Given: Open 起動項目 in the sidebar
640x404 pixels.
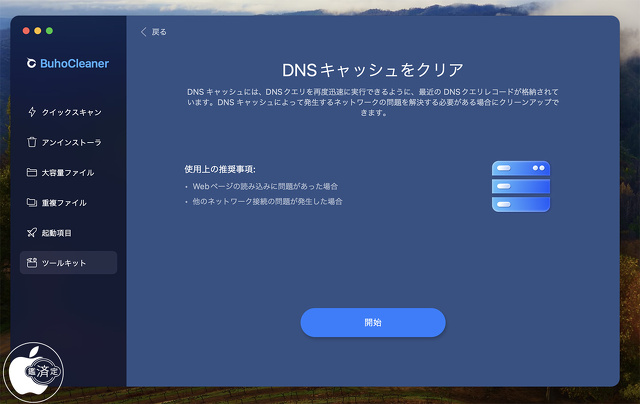Looking at the screenshot, I should (68, 233).
